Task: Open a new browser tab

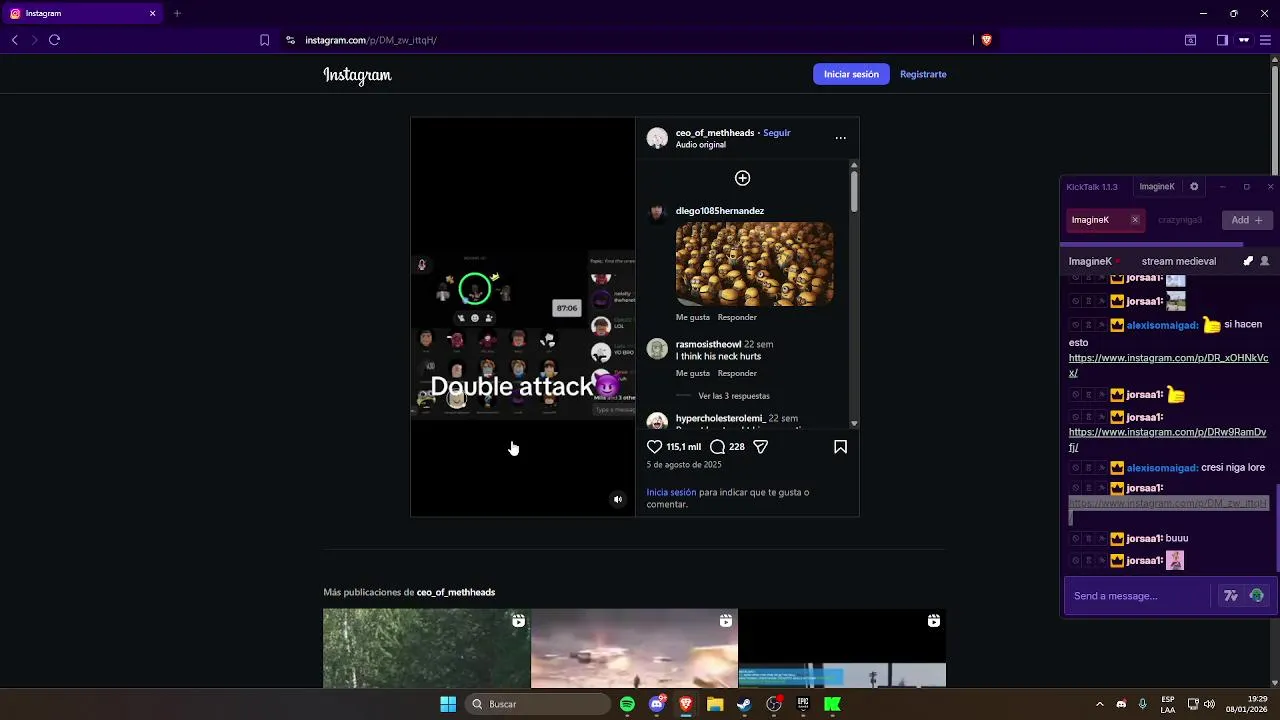Action: point(177,13)
